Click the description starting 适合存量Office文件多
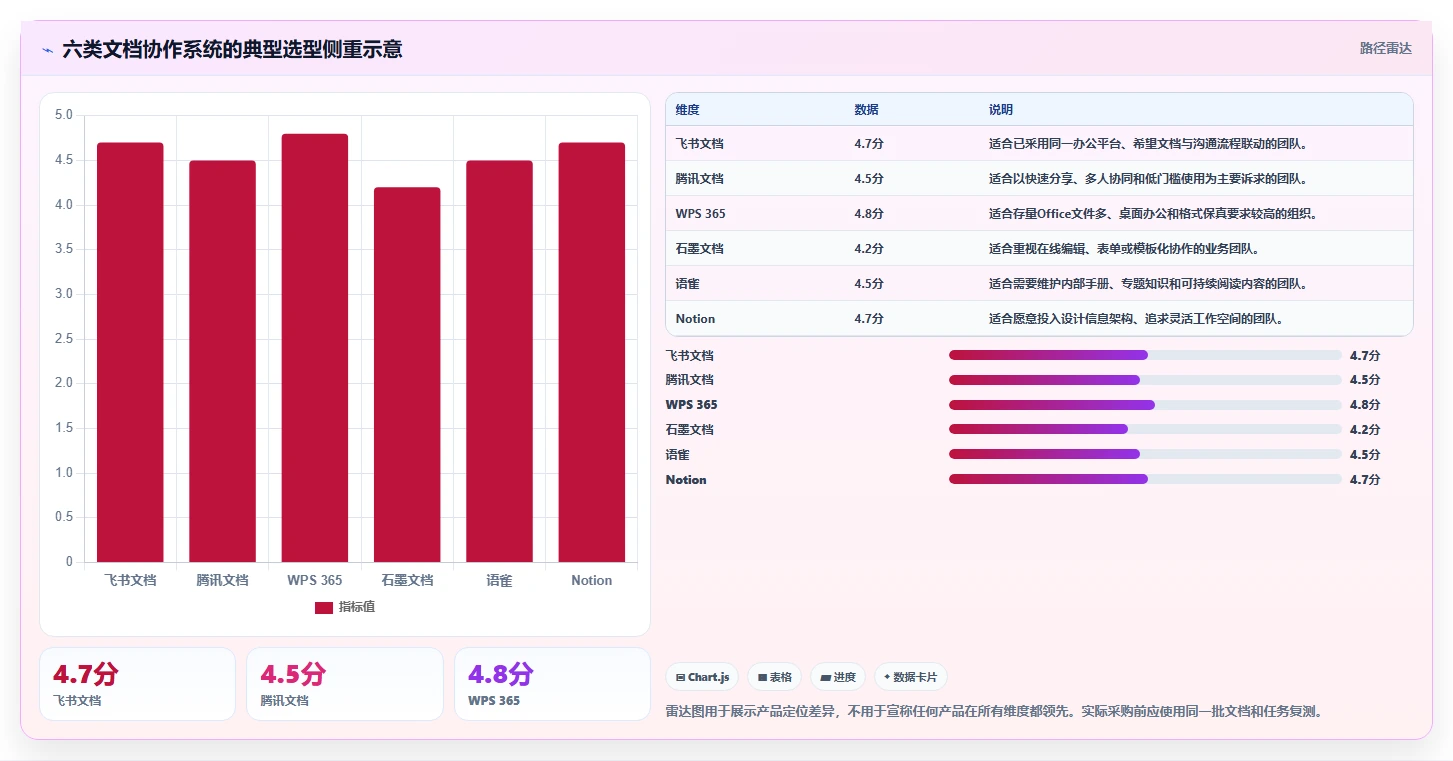 1154,214
